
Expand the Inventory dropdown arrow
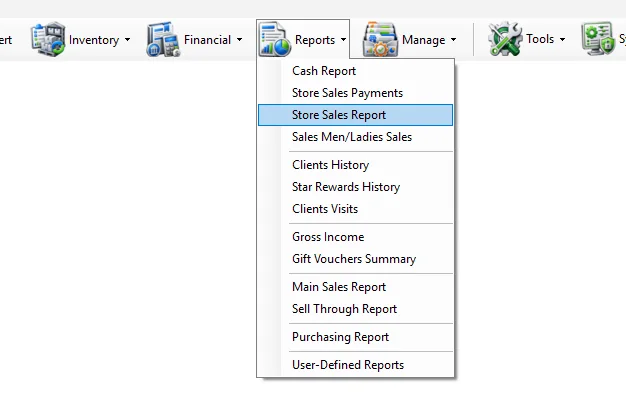127,40
